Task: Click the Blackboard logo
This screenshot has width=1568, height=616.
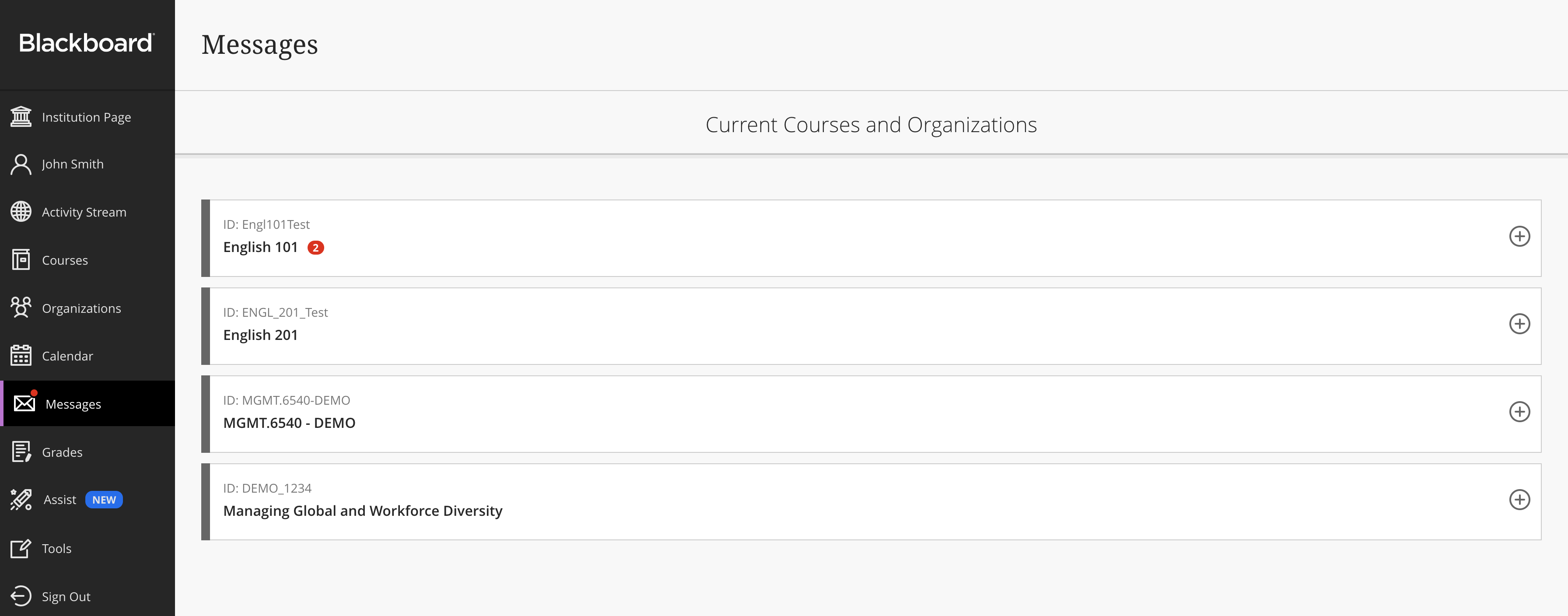Action: [87, 43]
